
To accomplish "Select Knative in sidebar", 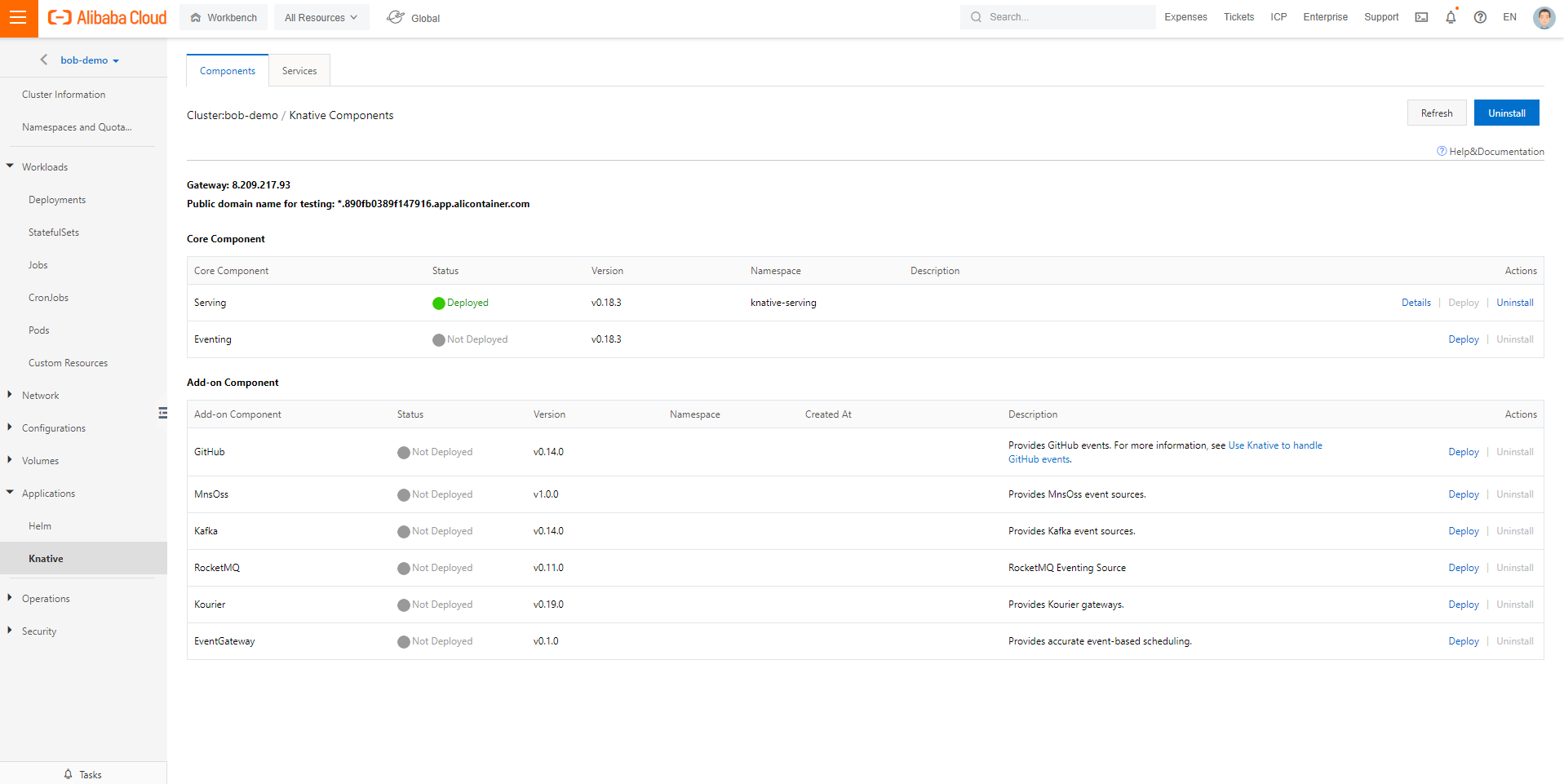I will pos(83,558).
